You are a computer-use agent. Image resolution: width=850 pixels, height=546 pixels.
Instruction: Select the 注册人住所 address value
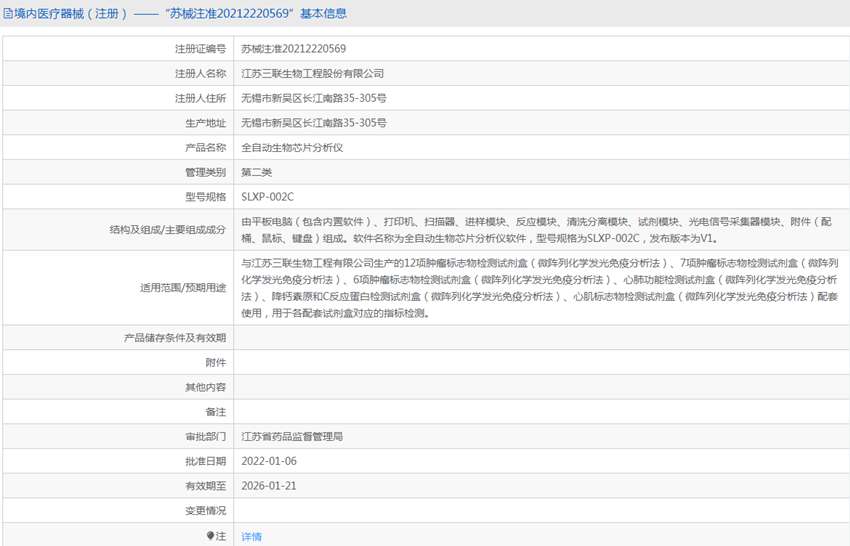[314, 98]
